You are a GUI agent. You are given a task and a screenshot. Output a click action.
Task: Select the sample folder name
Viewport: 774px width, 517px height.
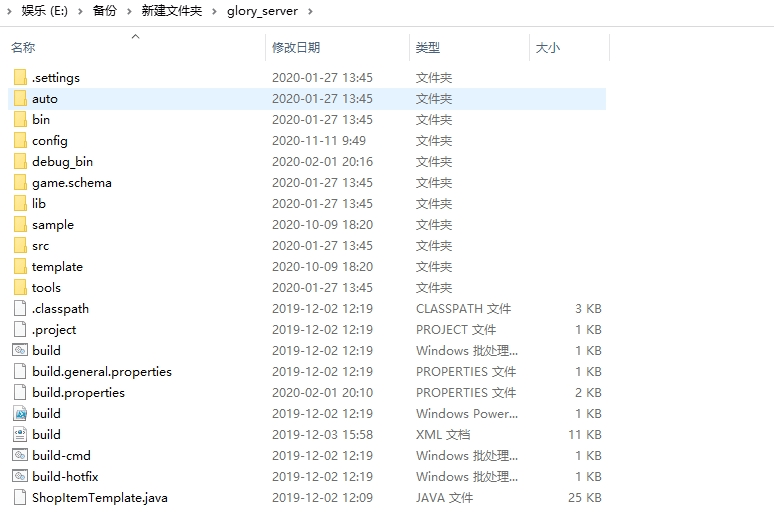[x=53, y=225]
